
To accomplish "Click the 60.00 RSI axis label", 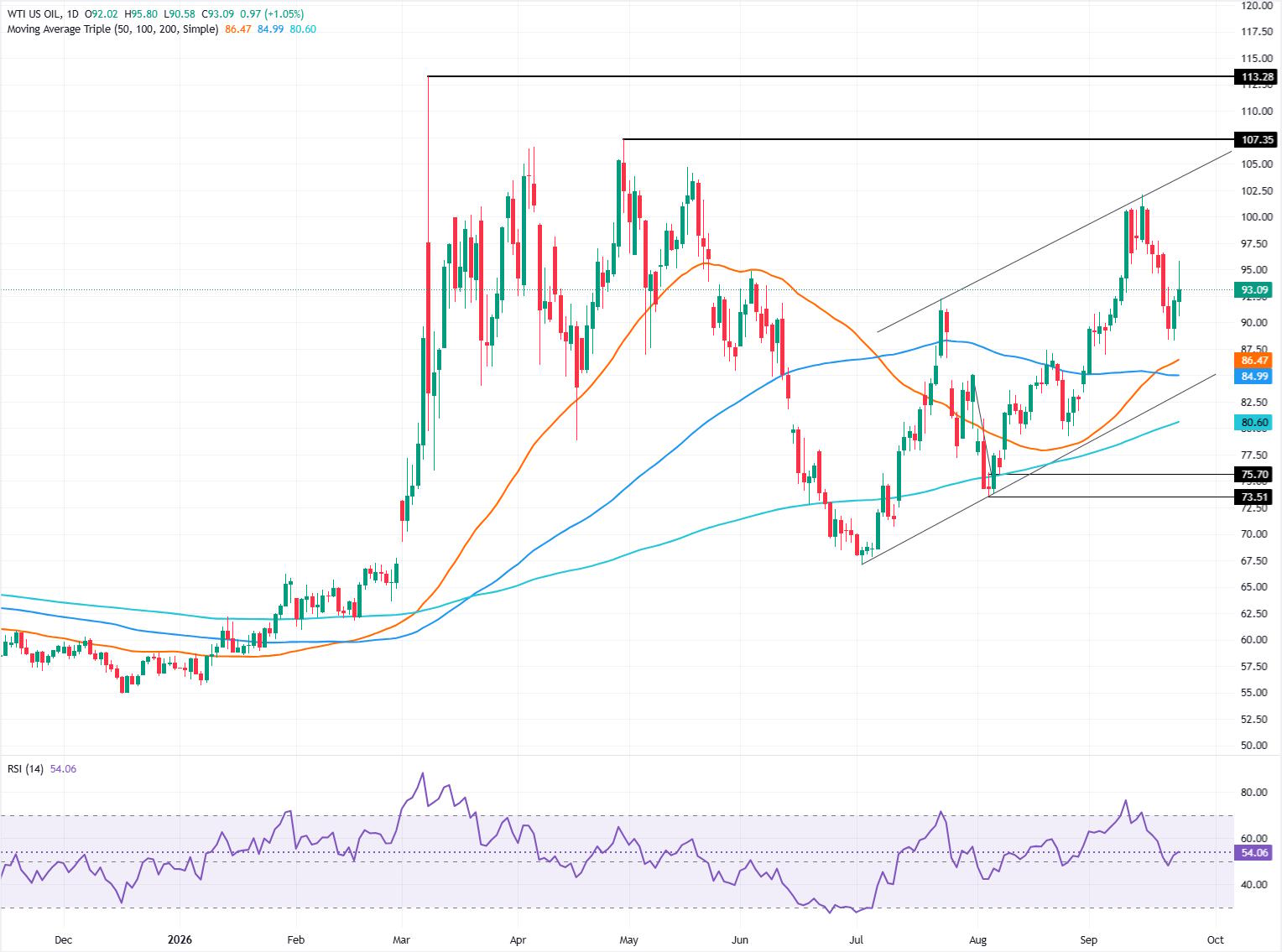I will pos(1254,839).
